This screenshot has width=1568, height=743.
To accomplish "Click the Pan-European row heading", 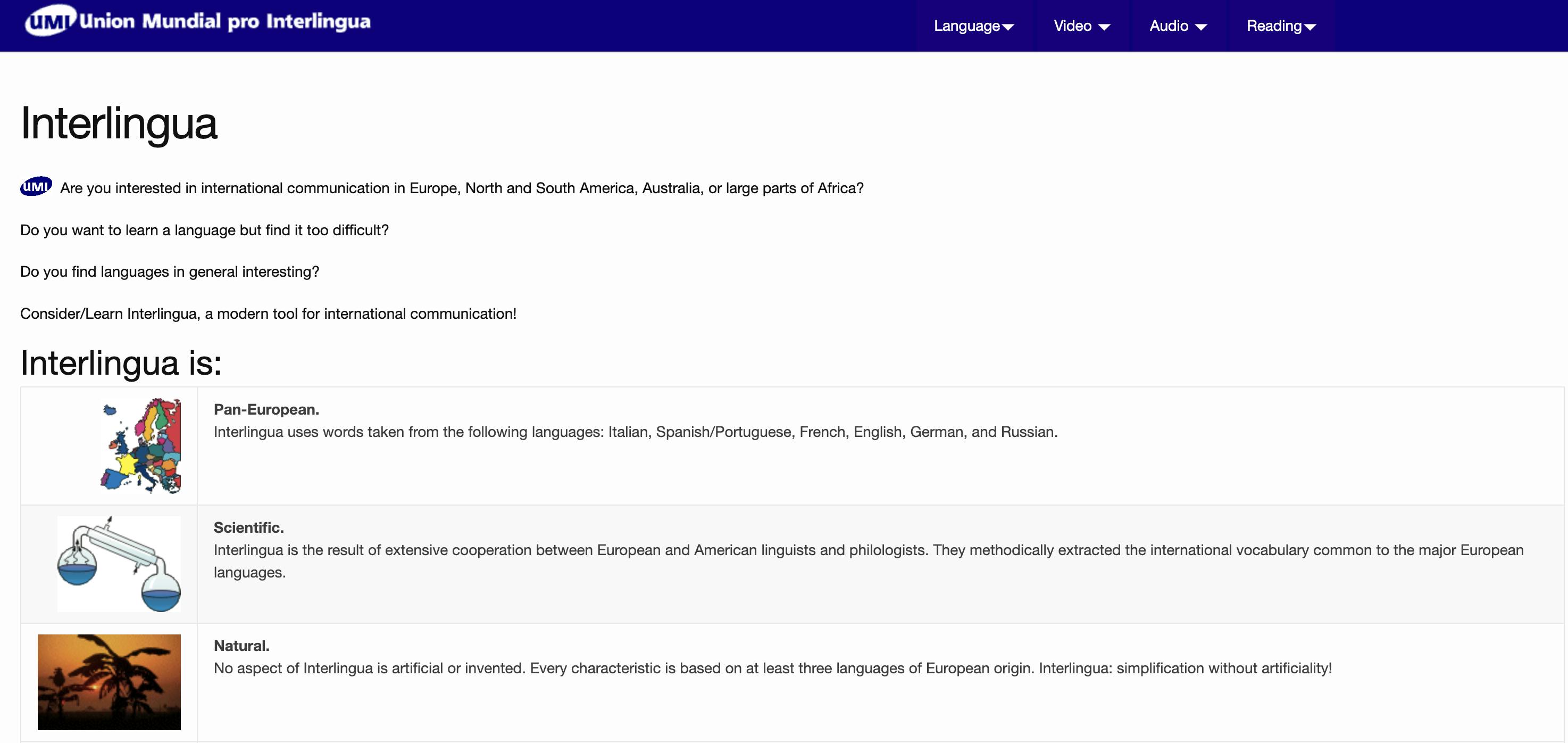I will pos(266,409).
